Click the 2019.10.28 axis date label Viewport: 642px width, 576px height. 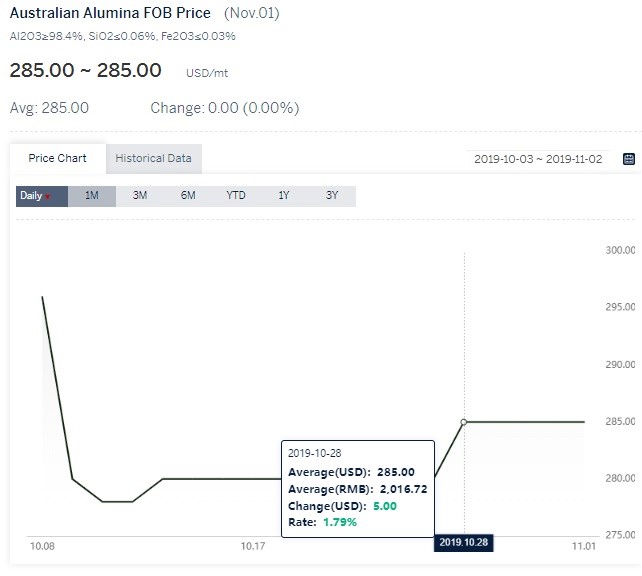(x=463, y=542)
